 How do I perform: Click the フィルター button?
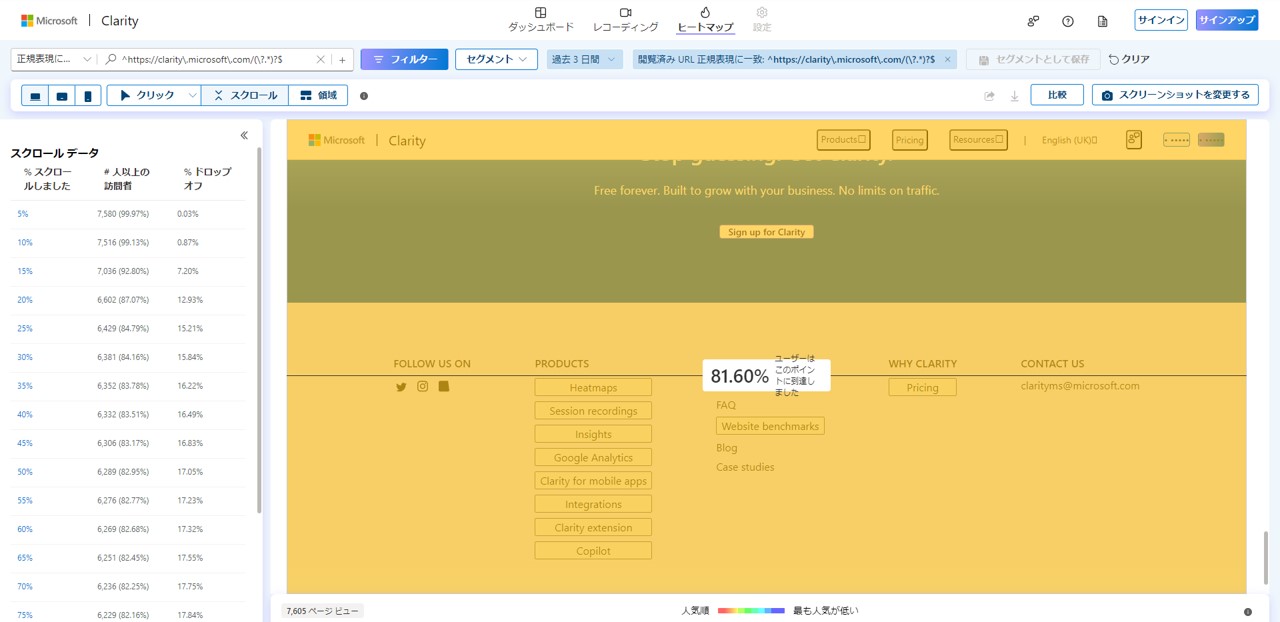(x=404, y=59)
